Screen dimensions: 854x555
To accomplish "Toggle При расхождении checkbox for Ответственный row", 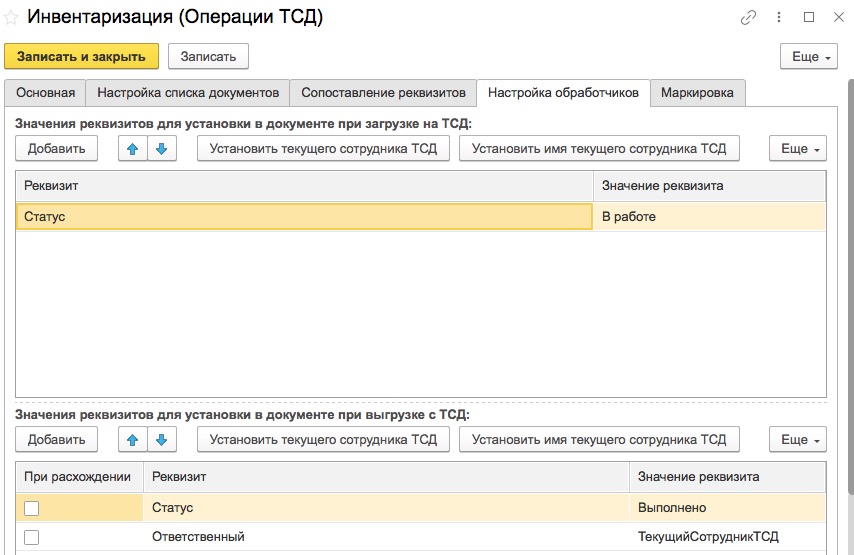I will tap(32, 537).
